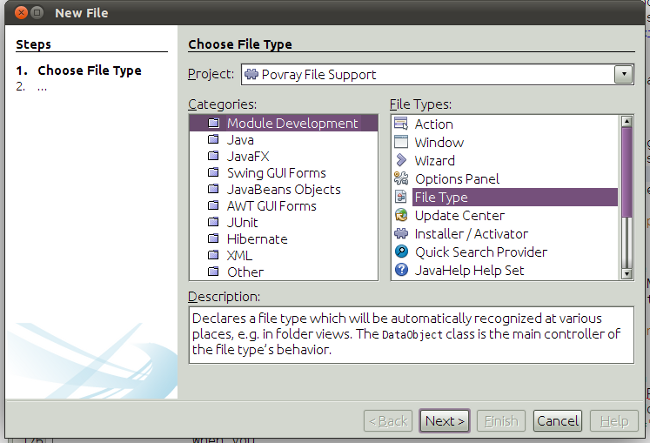650x443 pixels.
Task: Select the Installer / Activator puzzle icon
Action: tap(401, 234)
